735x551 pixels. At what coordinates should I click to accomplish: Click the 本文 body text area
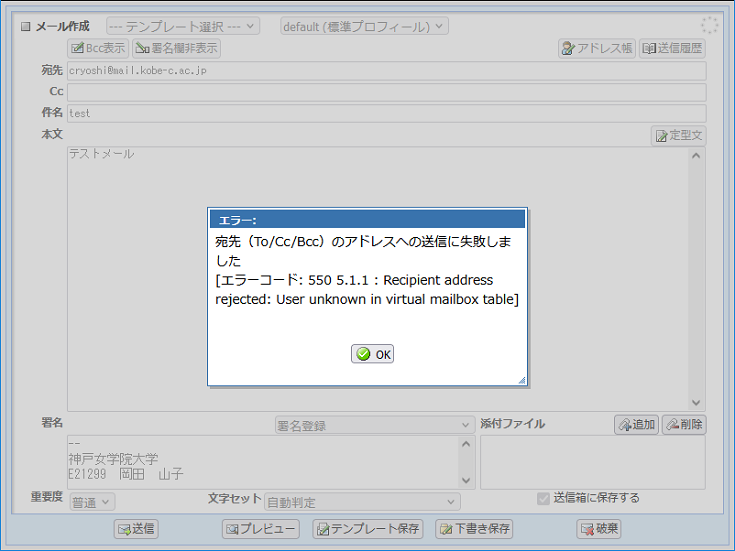point(378,279)
